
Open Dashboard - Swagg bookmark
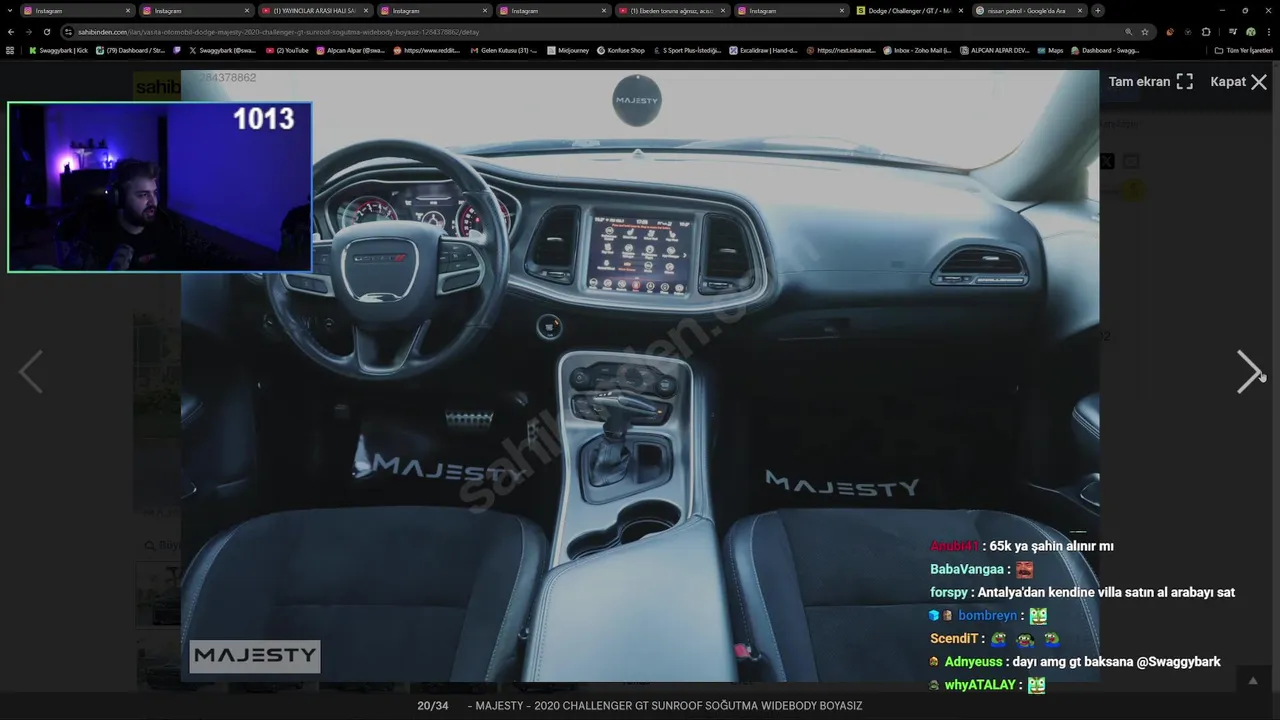tap(1105, 50)
